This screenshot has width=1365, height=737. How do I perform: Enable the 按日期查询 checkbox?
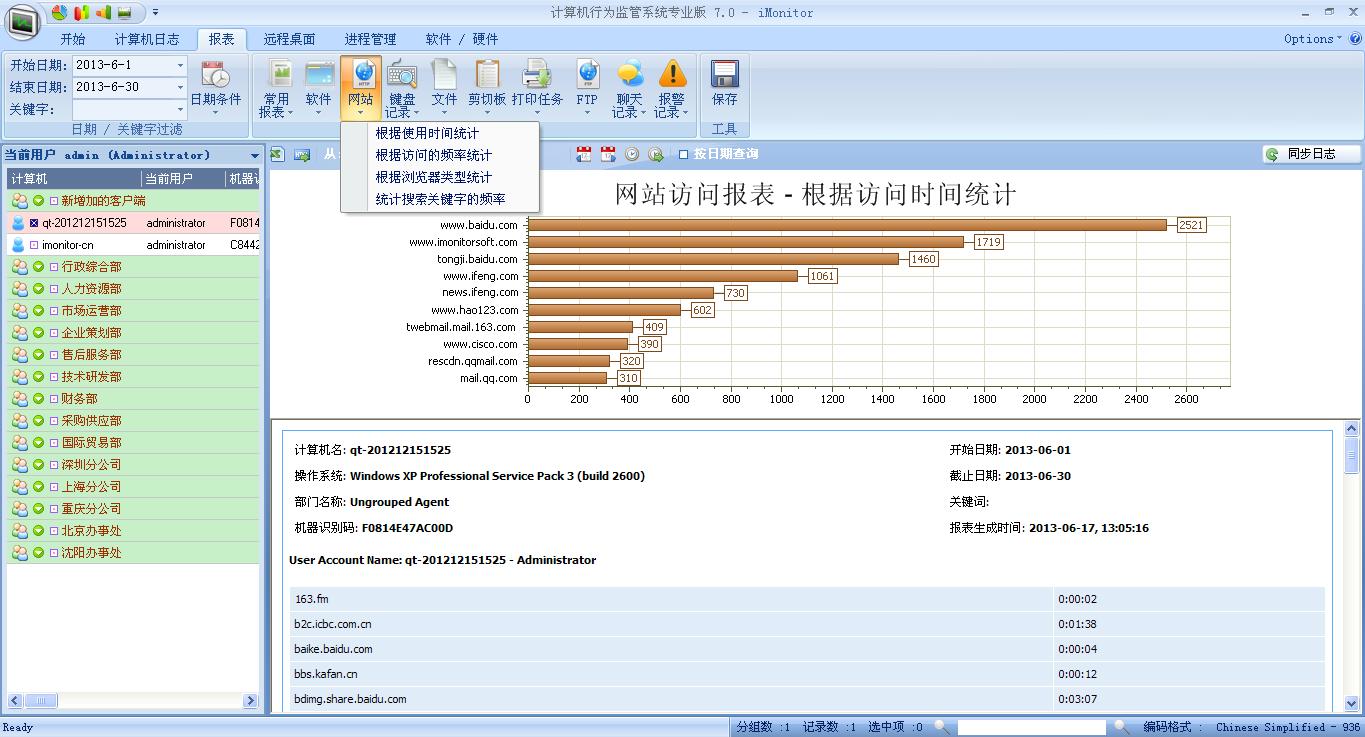(x=684, y=154)
